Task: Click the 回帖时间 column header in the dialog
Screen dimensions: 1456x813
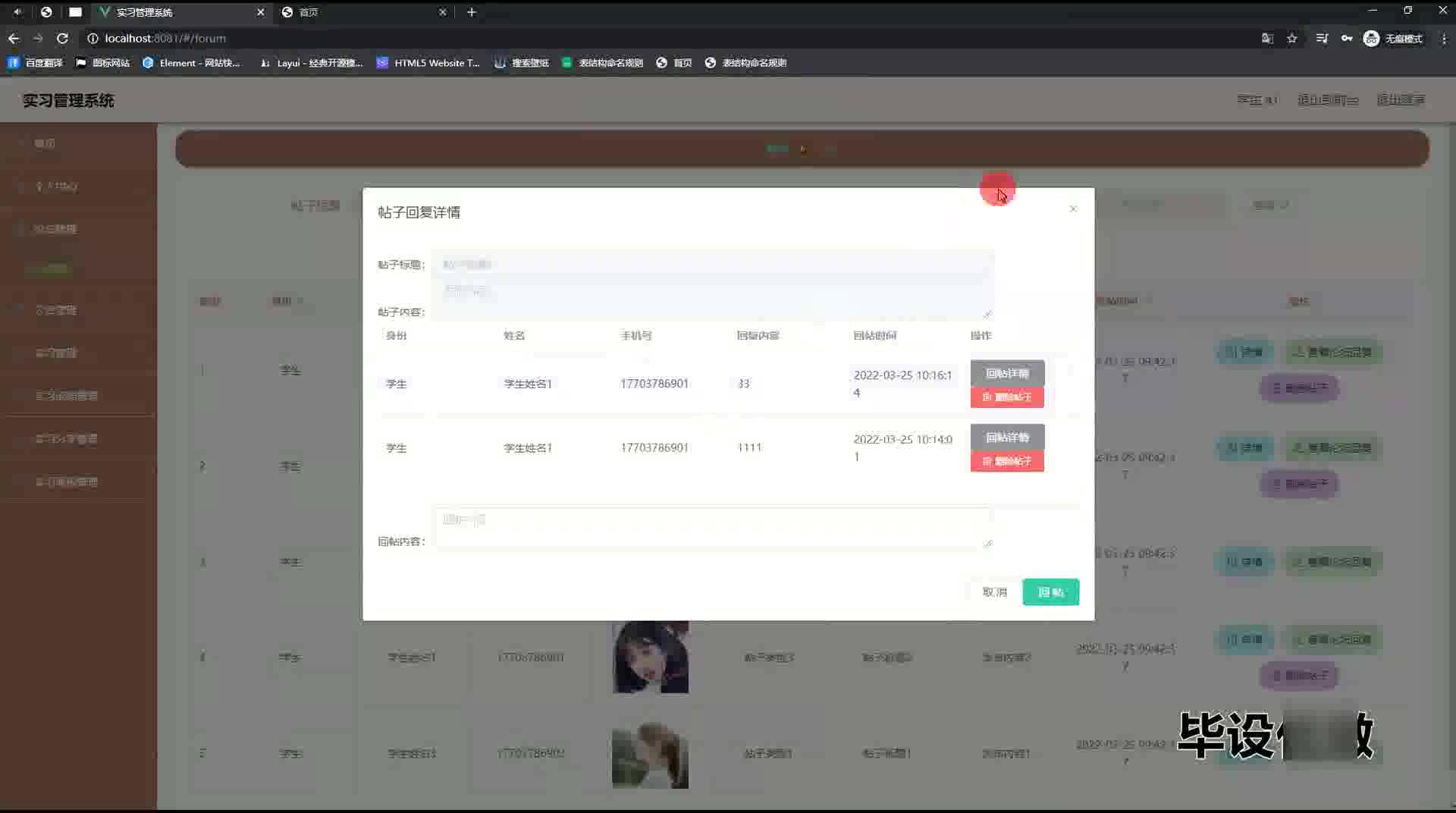Action: tap(875, 335)
